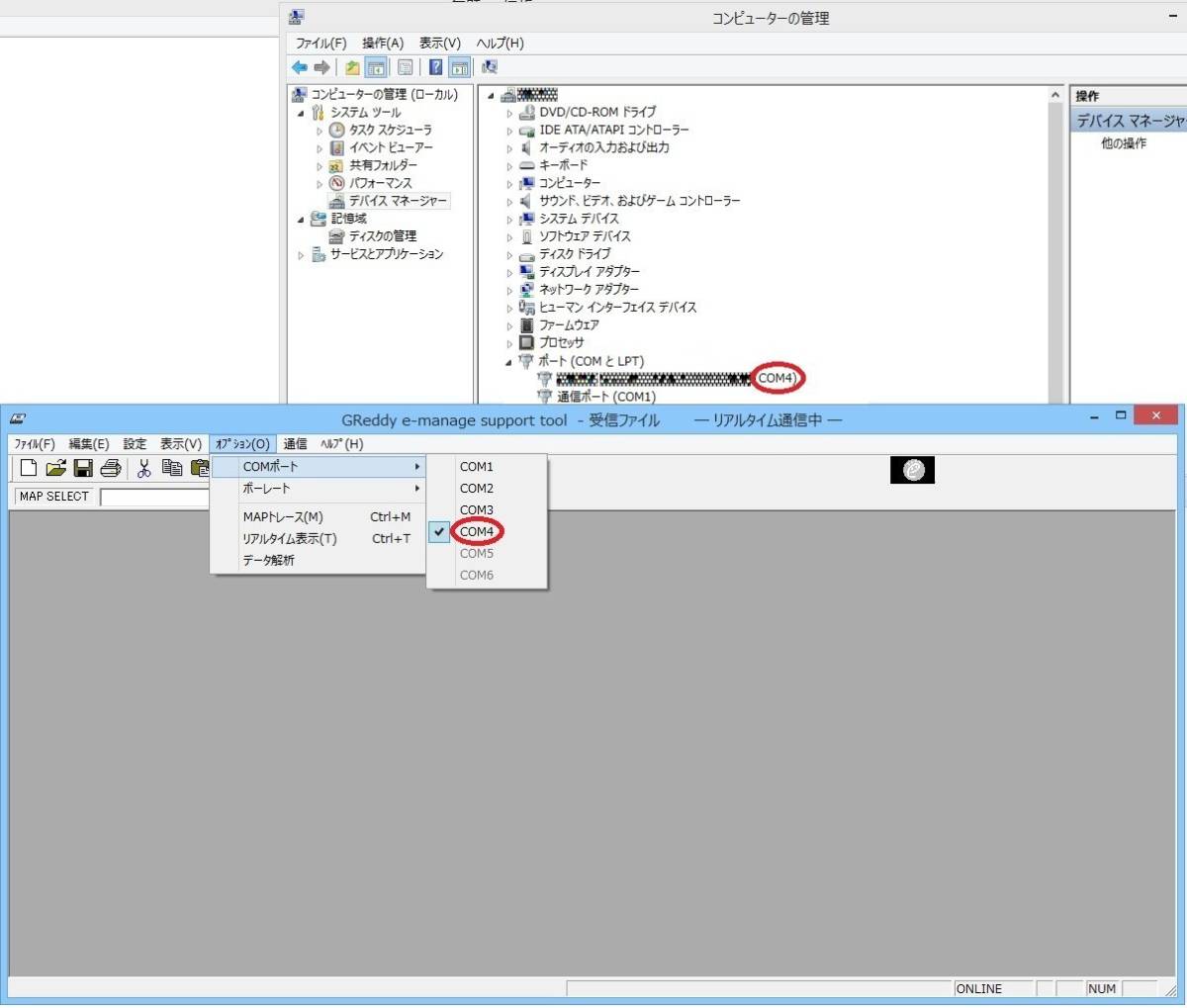Expand the ネットワーク アダプター device node
The height and width of the screenshot is (1008, 1187).
tap(510, 290)
